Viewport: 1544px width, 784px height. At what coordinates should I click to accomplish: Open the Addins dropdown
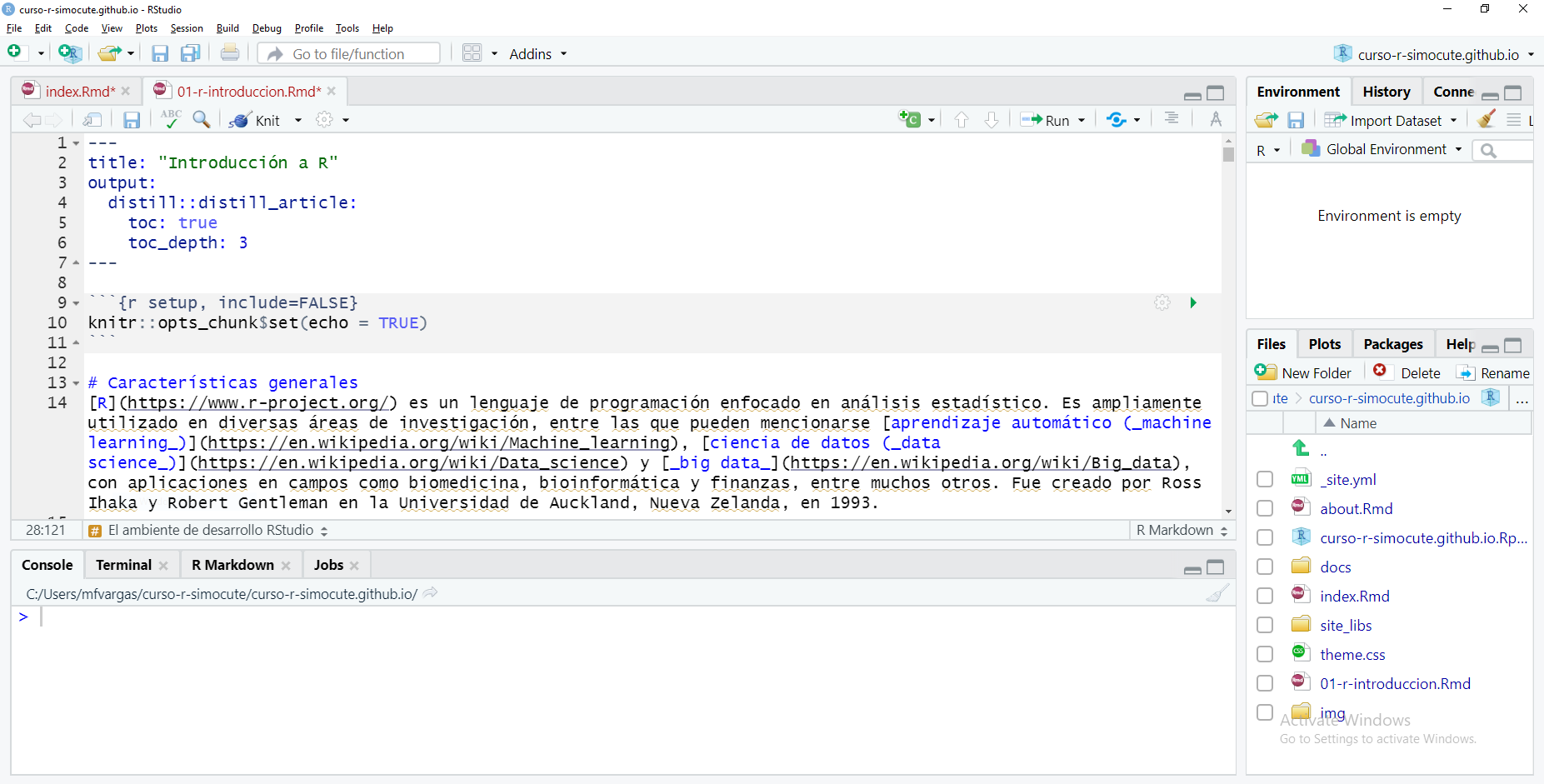[x=537, y=53]
